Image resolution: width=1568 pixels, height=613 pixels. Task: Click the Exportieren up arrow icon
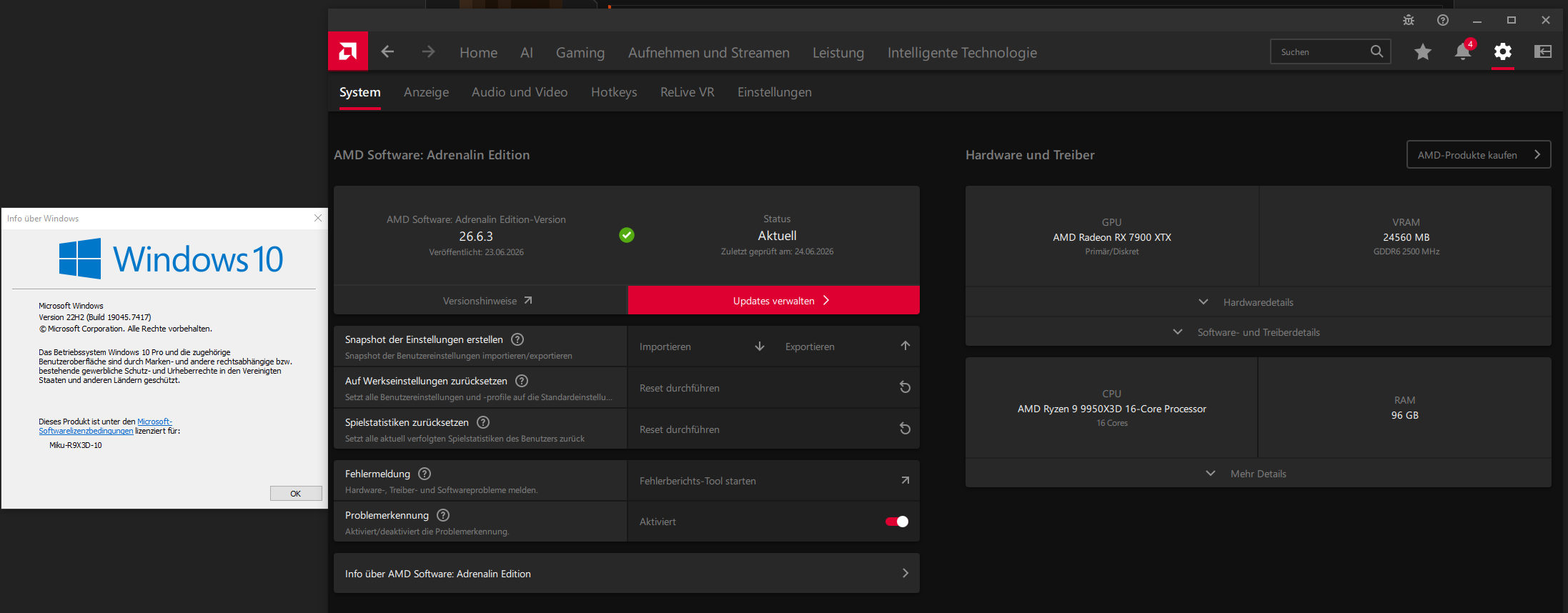coord(905,346)
